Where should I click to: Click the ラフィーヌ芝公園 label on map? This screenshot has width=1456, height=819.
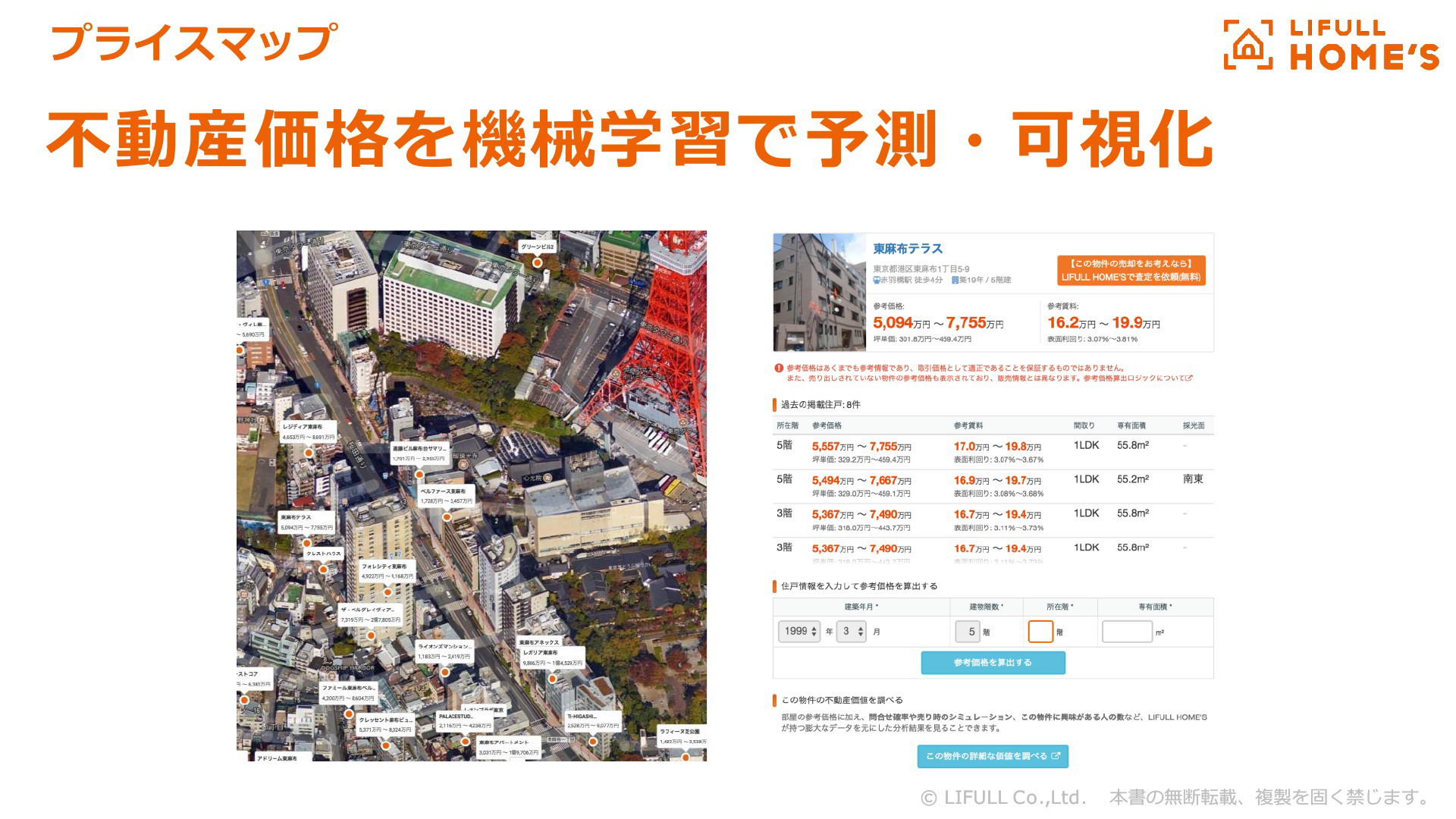coord(682,736)
